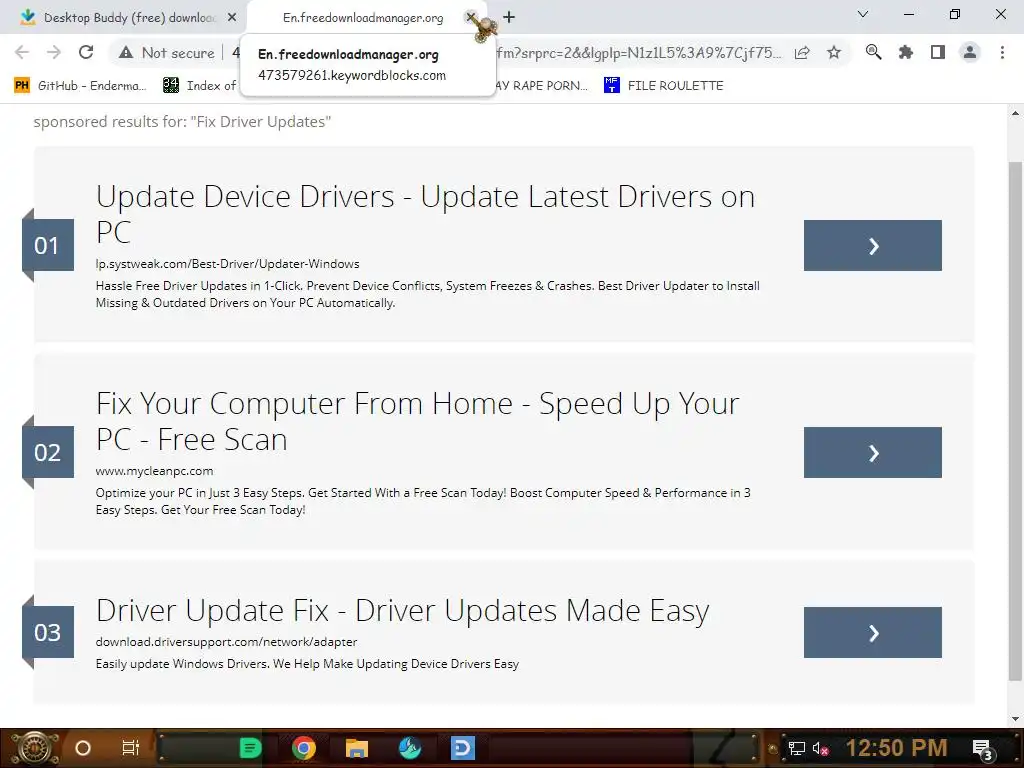Click the Hassle Free Driver Updates description text
Screen dimensions: 1024x768
427,295
